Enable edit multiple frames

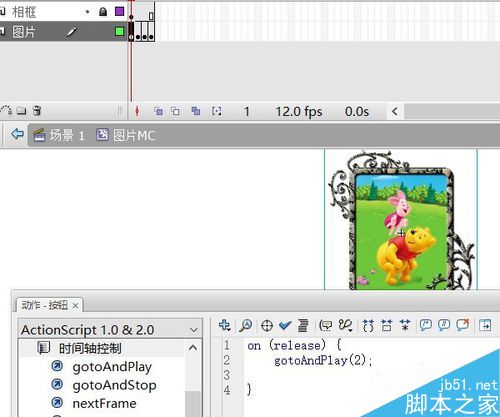pyautogui.click(x=196, y=111)
